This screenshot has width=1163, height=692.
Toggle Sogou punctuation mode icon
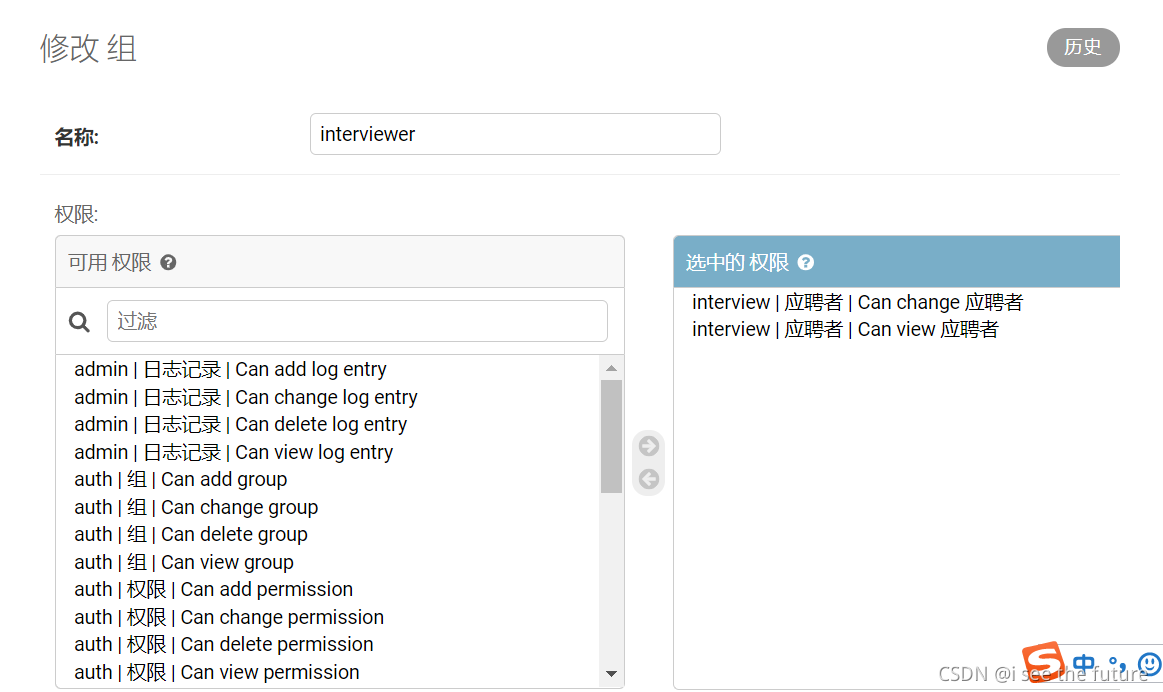tap(1116, 664)
